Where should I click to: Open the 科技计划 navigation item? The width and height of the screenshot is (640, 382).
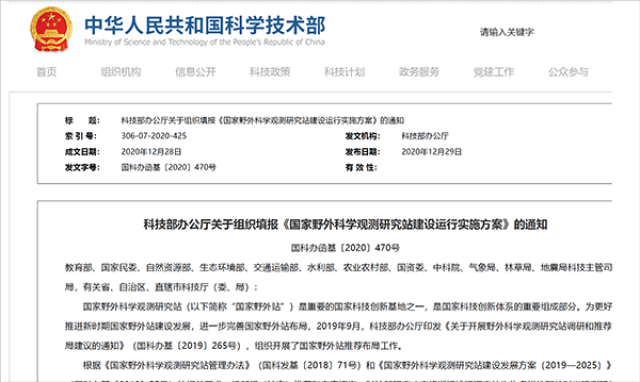[x=344, y=72]
